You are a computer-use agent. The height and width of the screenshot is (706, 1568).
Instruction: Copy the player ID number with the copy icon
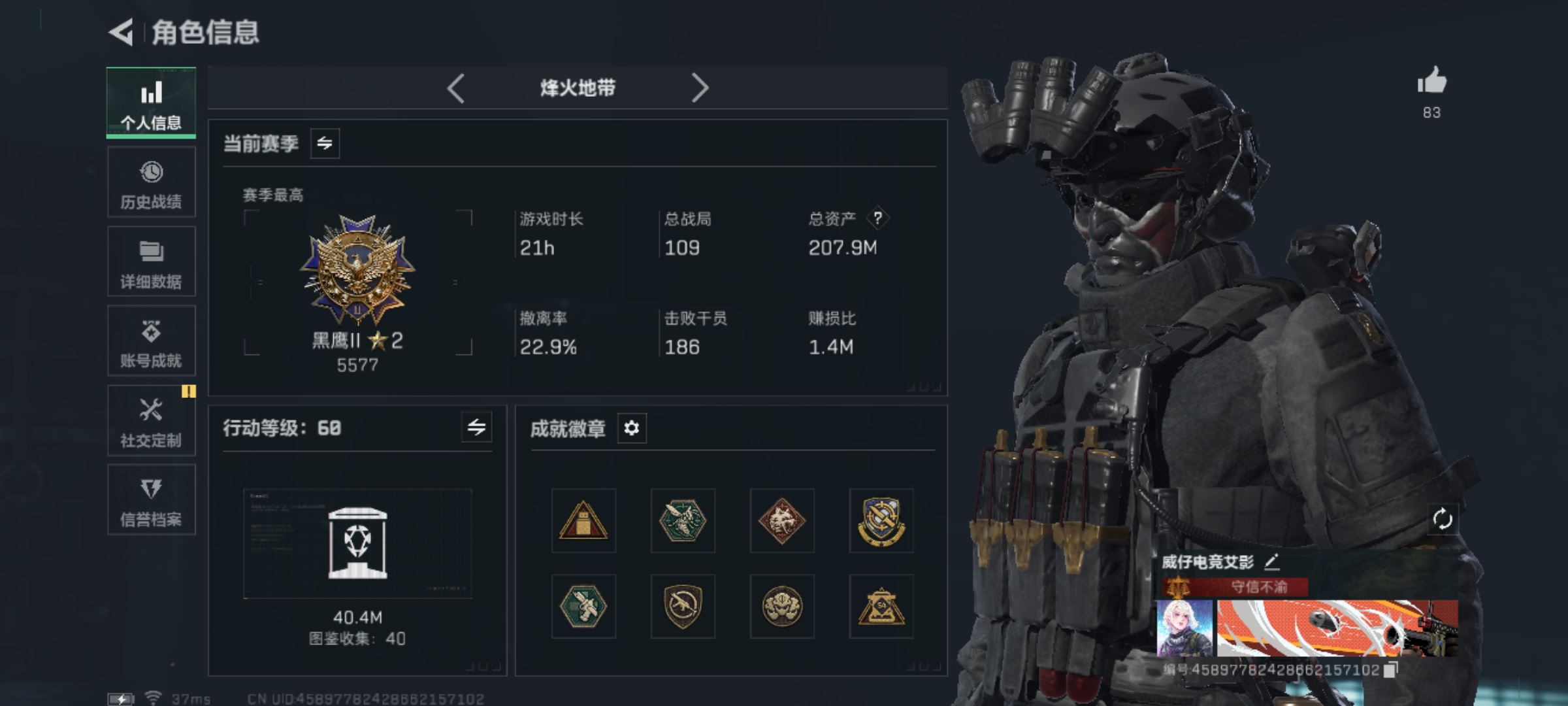(1391, 670)
